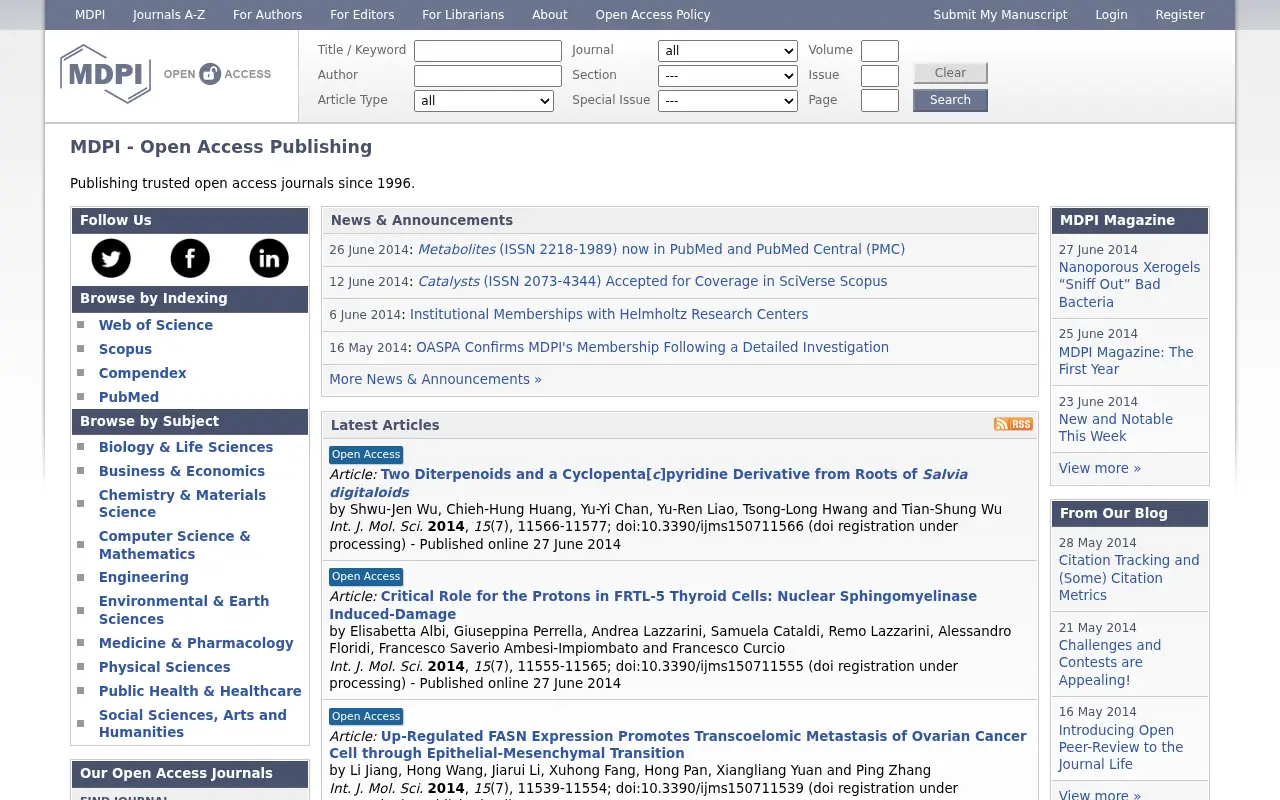The image size is (1280, 800).
Task: Click View more in MDPI Magazine
Action: tap(1100, 468)
